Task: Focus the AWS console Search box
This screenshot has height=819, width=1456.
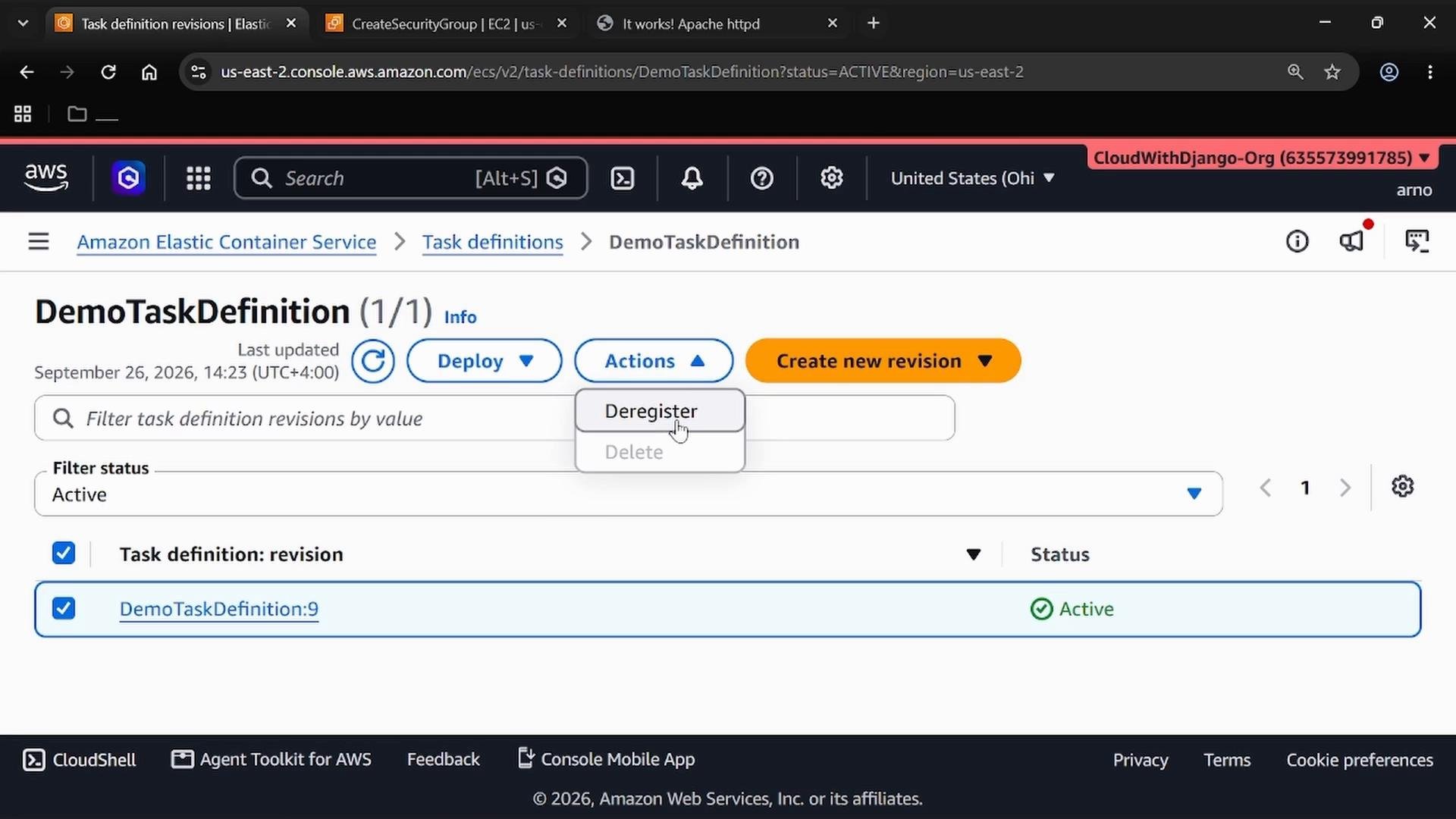Action: point(410,178)
